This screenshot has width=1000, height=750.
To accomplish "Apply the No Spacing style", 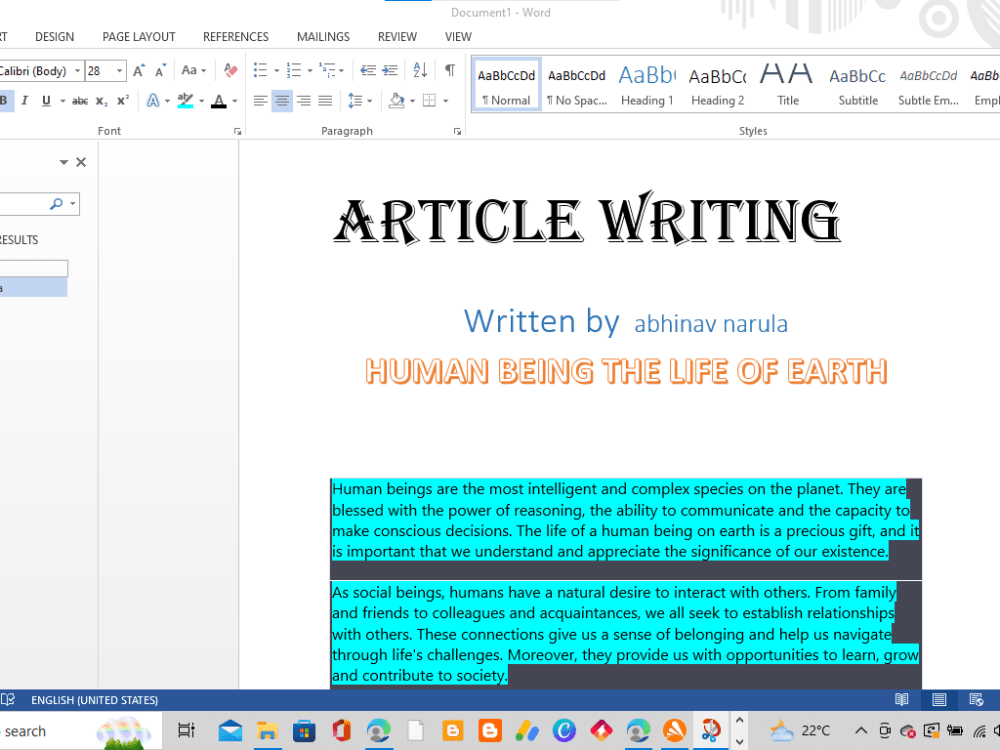I will pyautogui.click(x=577, y=85).
